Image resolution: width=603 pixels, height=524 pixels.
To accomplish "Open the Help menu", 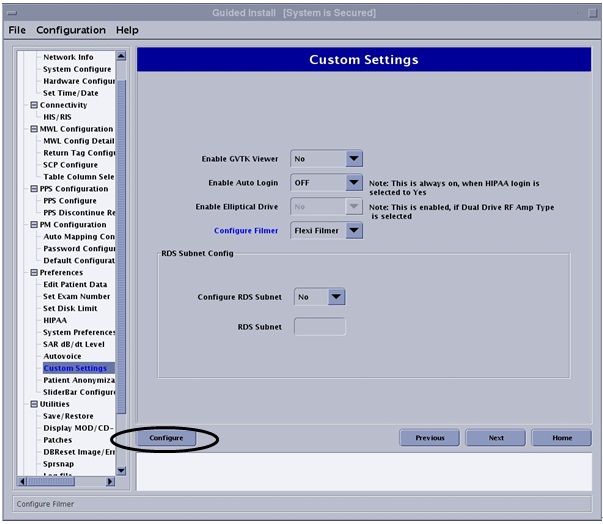I will (127, 30).
